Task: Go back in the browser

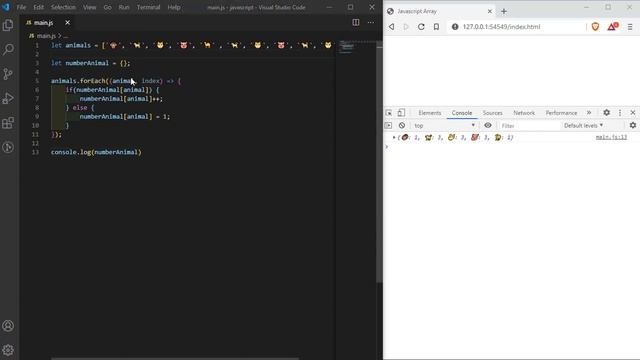Action: pos(391,27)
